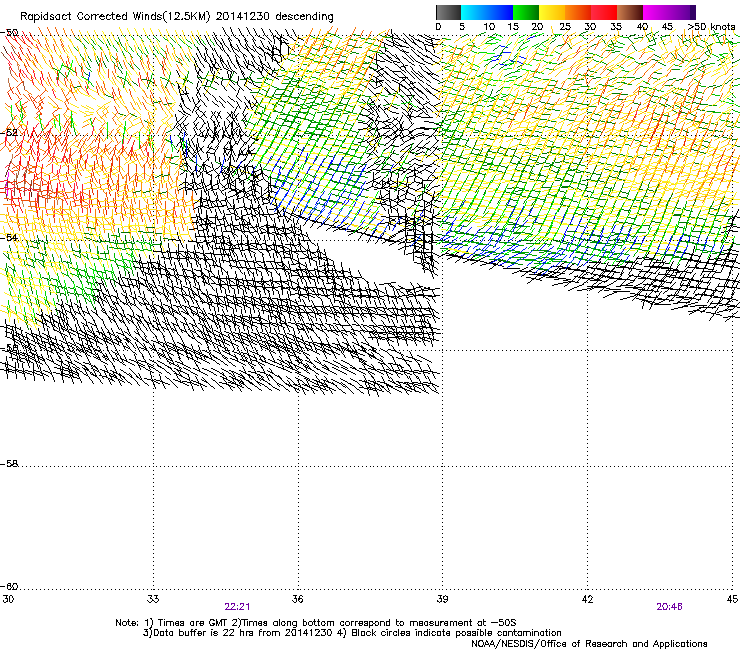Click the cyan 5-10 knots legend swatch
This screenshot has height=650, width=740.
pos(474,12)
